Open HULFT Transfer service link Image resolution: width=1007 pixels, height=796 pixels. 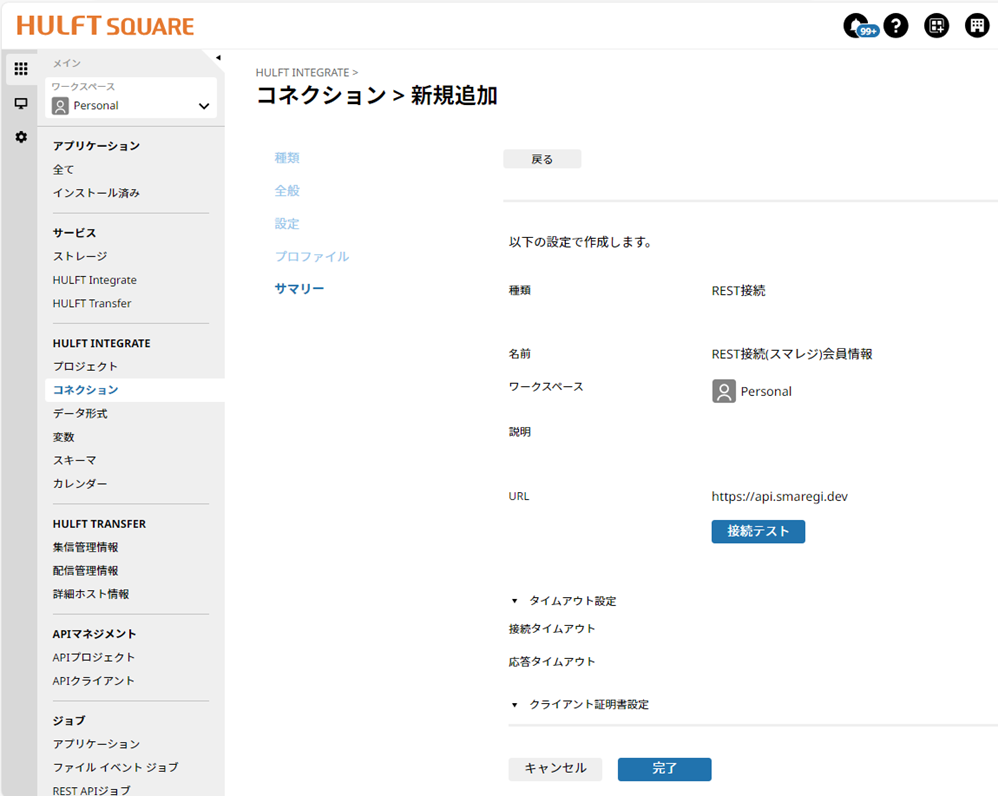coord(92,303)
